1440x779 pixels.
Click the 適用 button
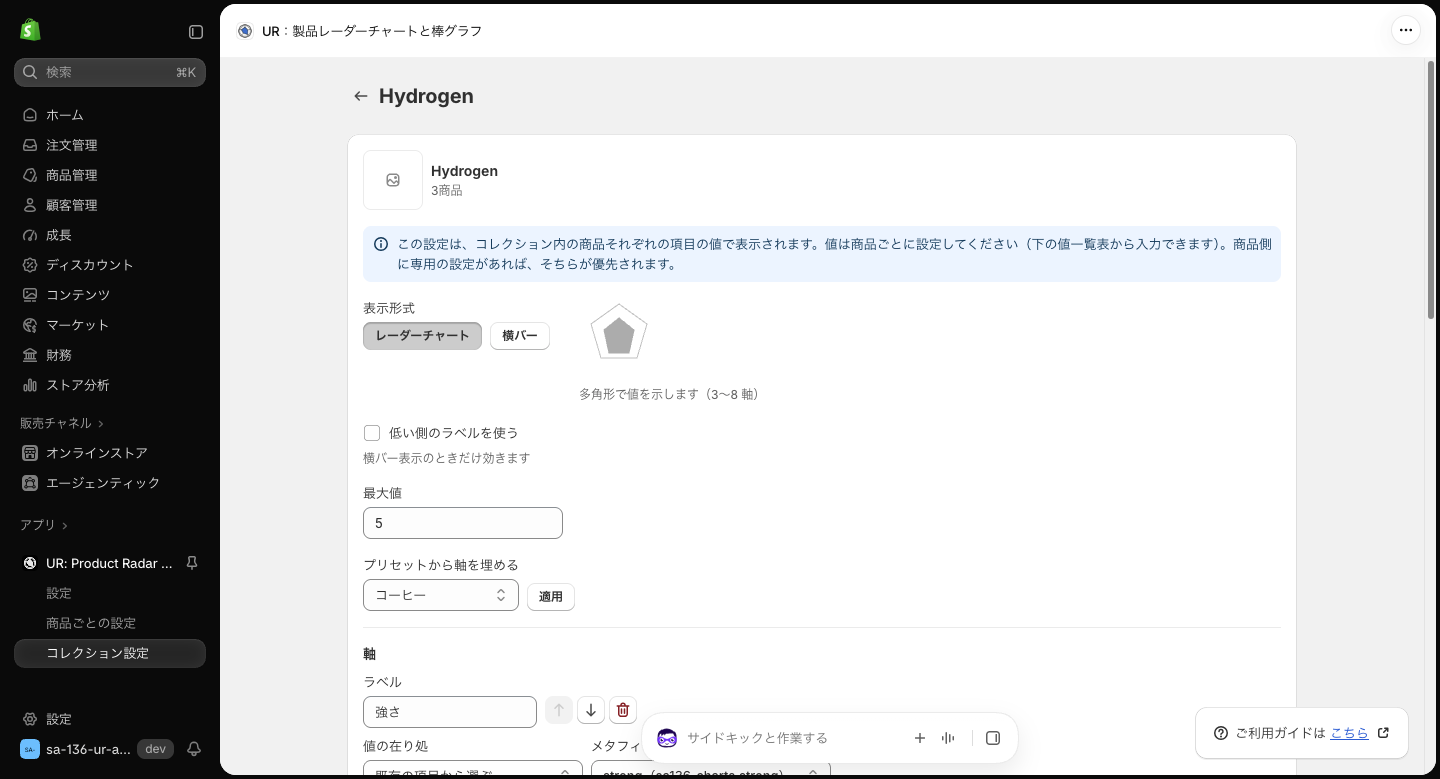tap(551, 596)
